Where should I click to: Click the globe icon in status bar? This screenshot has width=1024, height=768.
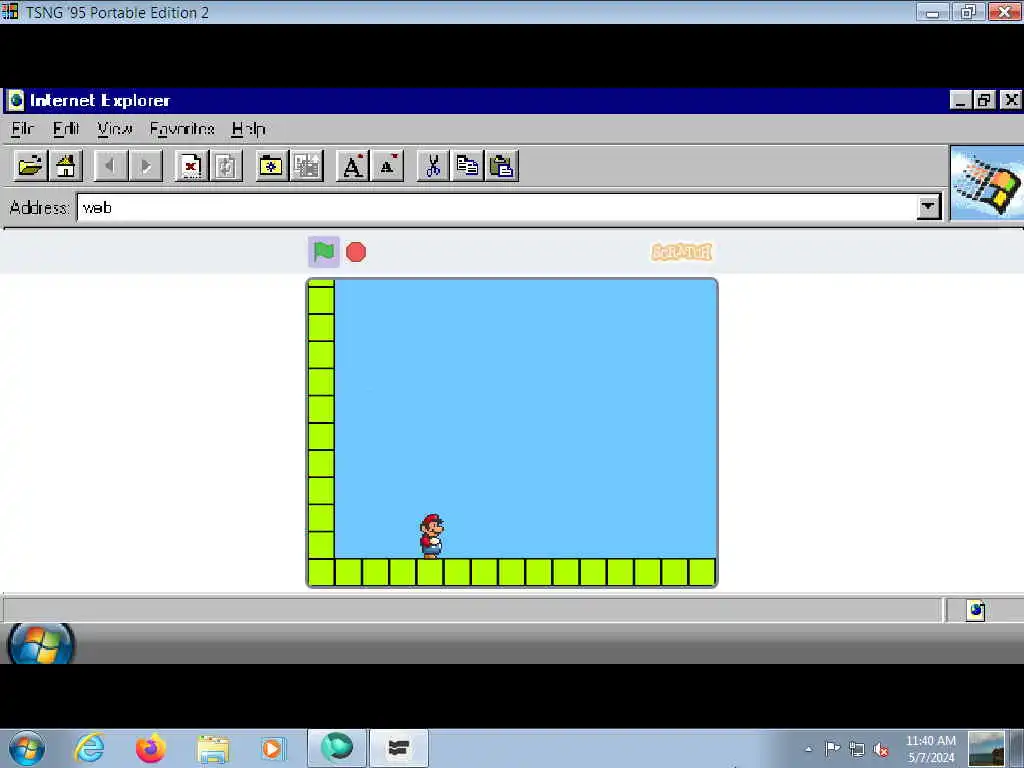point(976,610)
